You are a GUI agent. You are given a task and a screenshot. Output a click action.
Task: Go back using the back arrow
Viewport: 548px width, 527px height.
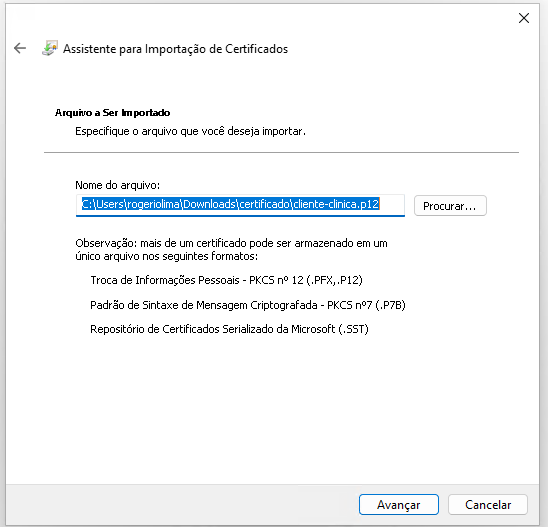point(20,48)
